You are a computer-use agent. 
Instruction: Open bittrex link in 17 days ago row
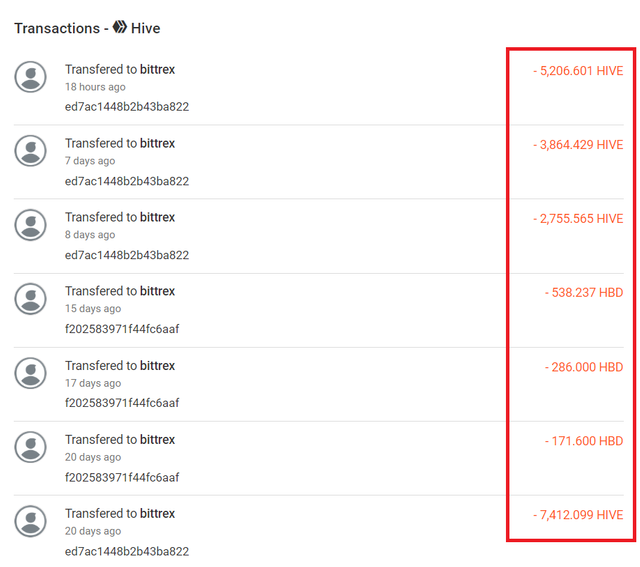click(157, 365)
